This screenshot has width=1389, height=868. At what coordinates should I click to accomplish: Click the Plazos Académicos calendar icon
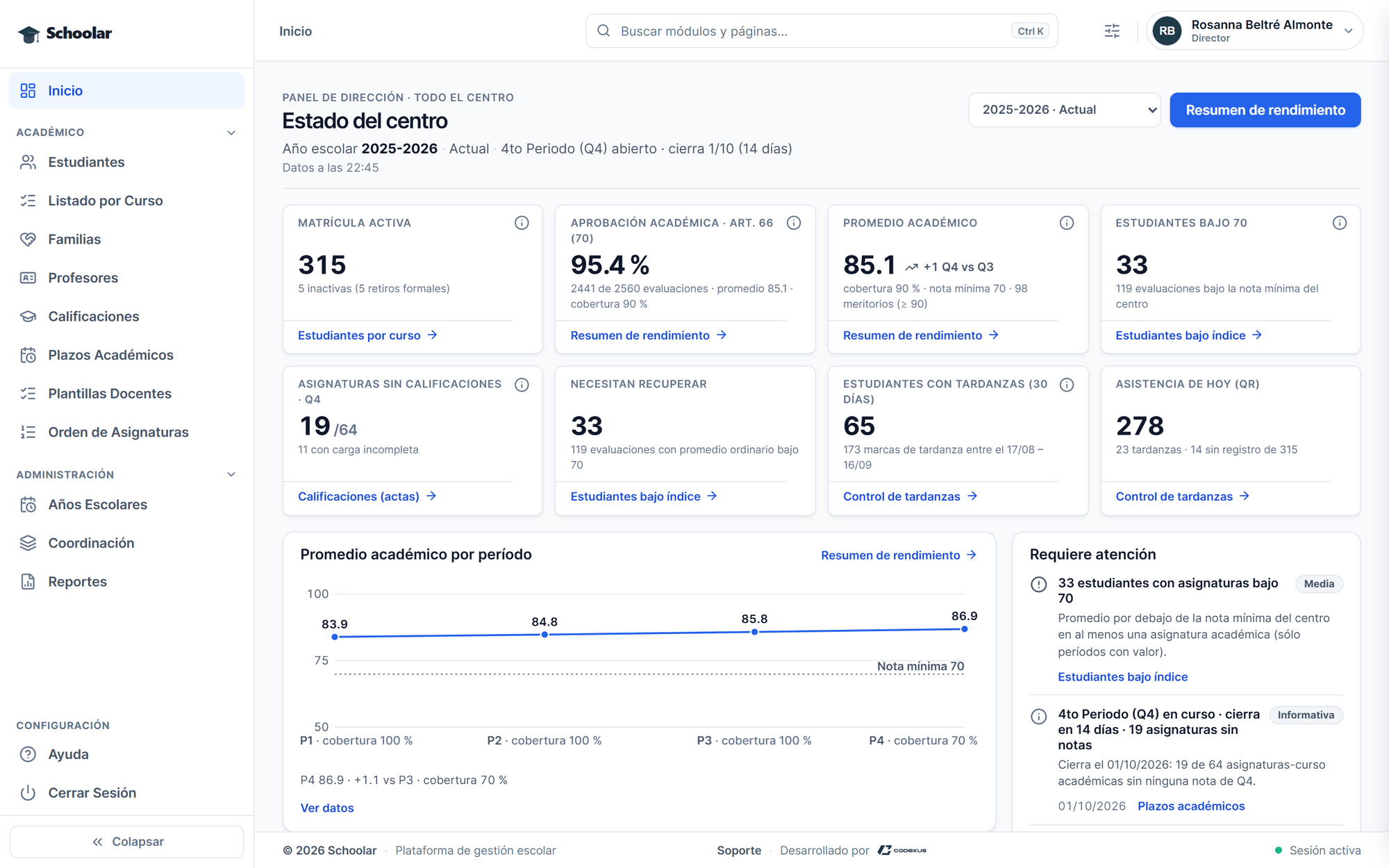pyautogui.click(x=28, y=356)
